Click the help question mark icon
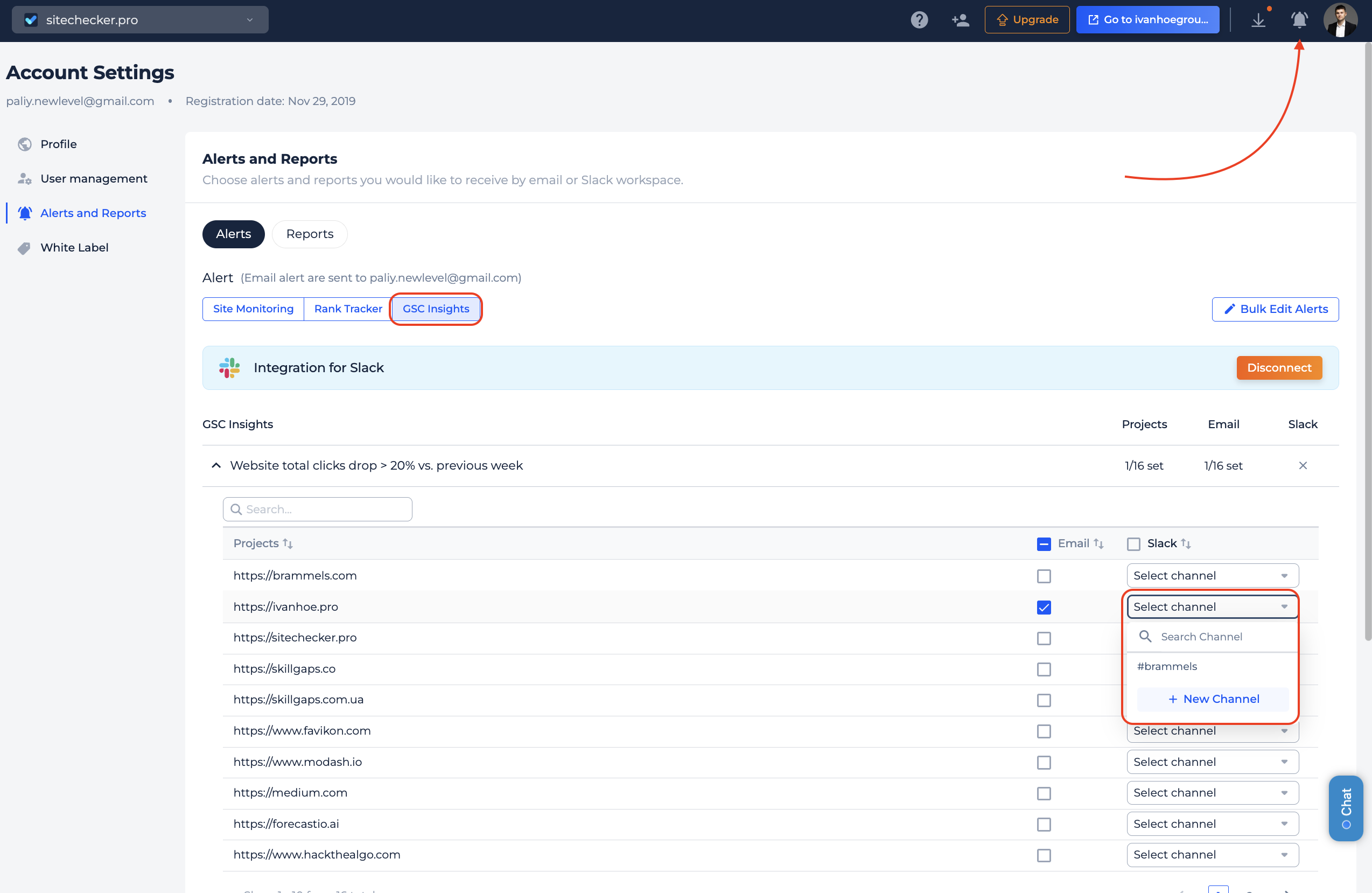 tap(919, 19)
